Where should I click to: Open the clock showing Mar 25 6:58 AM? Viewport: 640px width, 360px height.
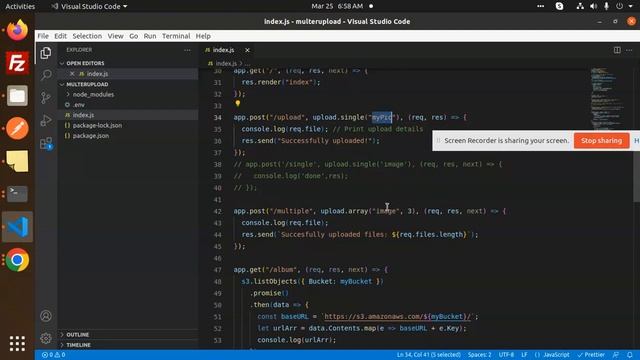click(x=337, y=6)
